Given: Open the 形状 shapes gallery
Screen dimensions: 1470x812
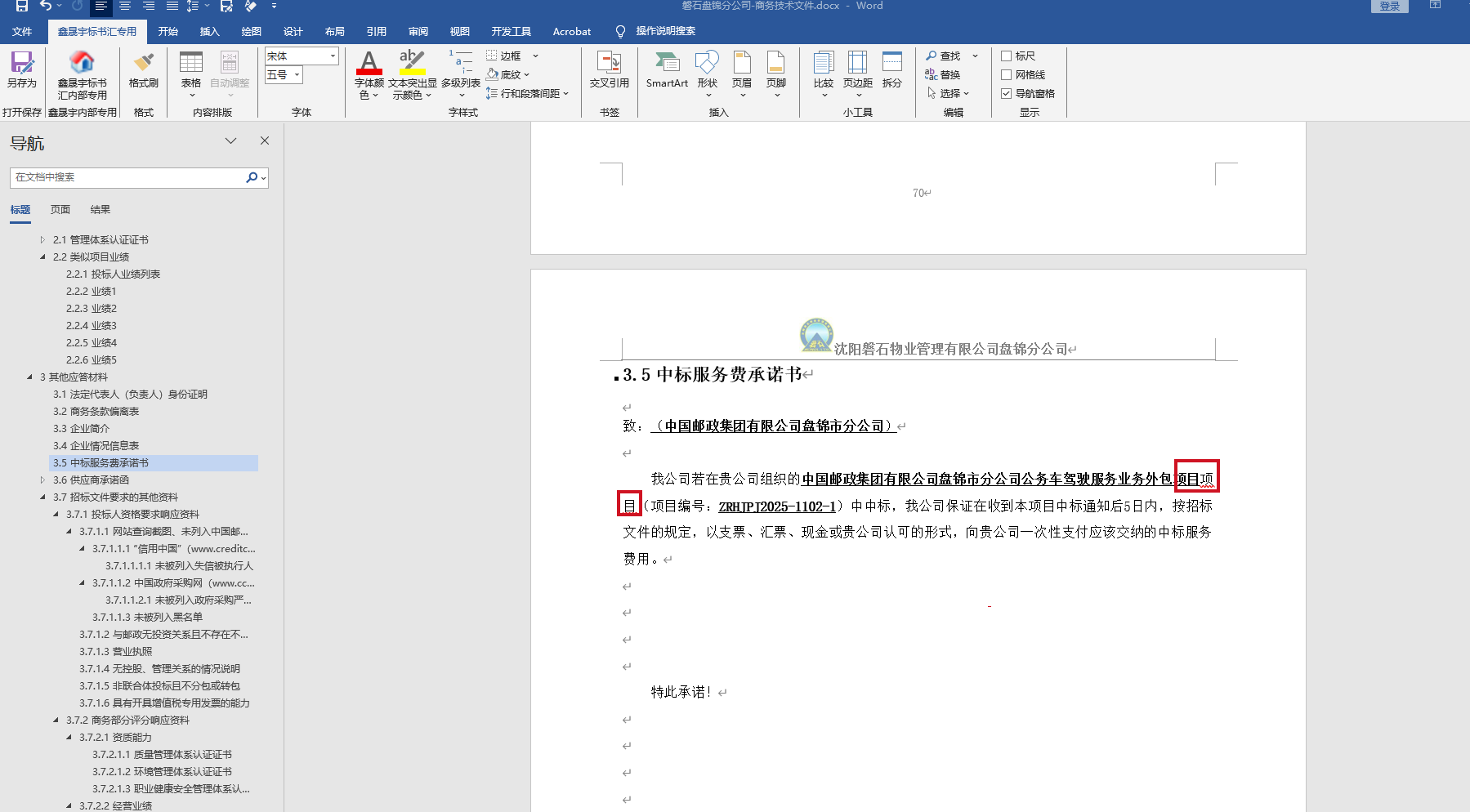Looking at the screenshot, I should click(708, 73).
